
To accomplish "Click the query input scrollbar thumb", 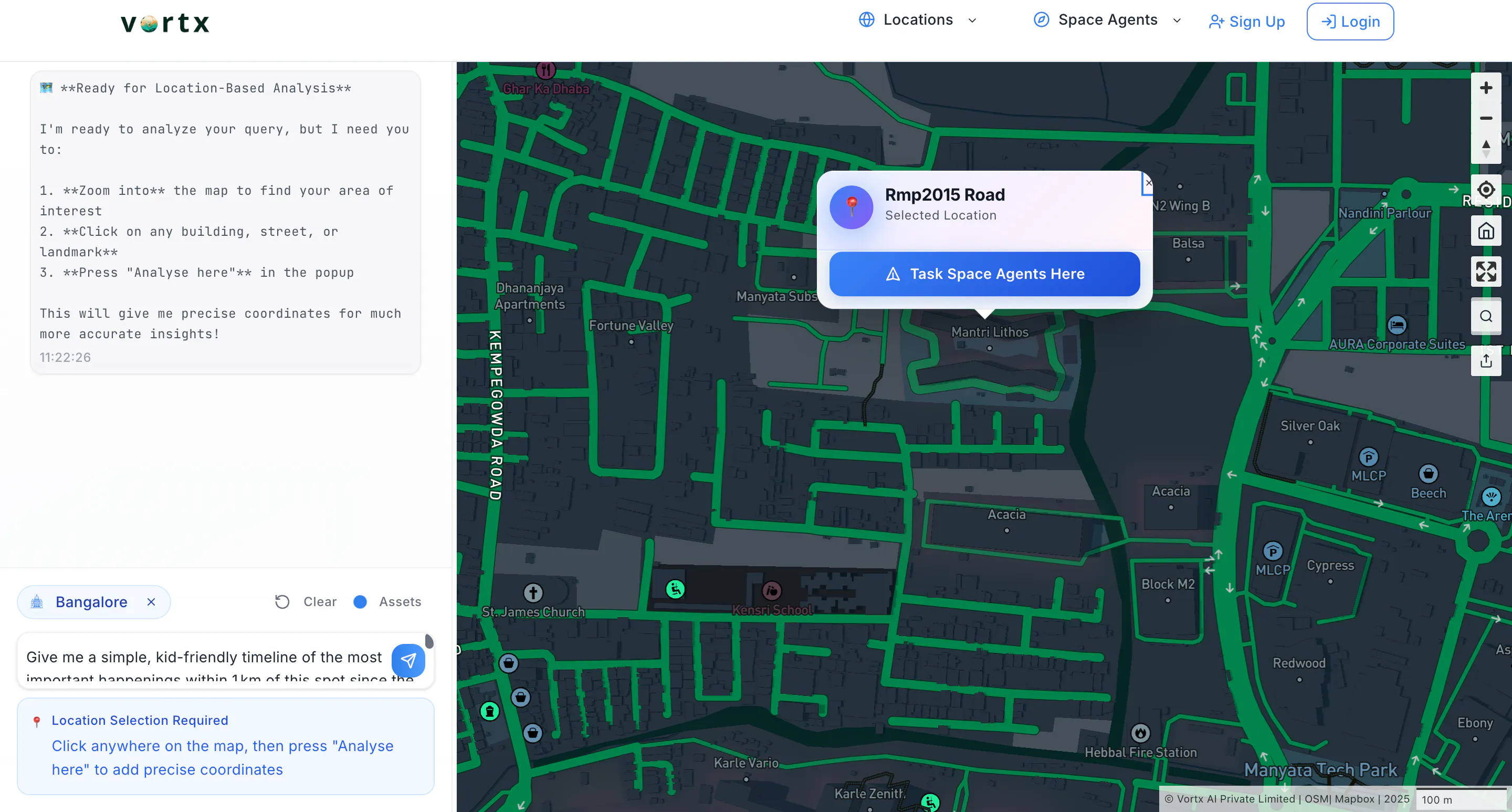I will [x=429, y=641].
